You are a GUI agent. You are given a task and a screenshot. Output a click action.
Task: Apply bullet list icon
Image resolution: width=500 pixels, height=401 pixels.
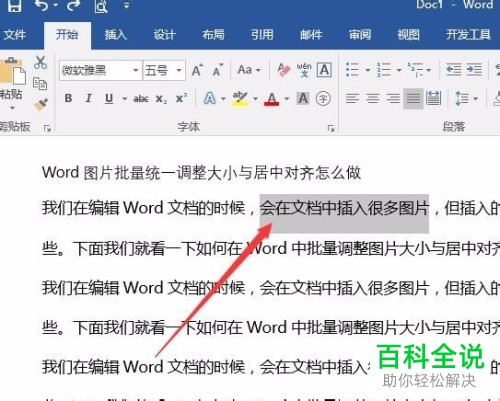tap(352, 70)
